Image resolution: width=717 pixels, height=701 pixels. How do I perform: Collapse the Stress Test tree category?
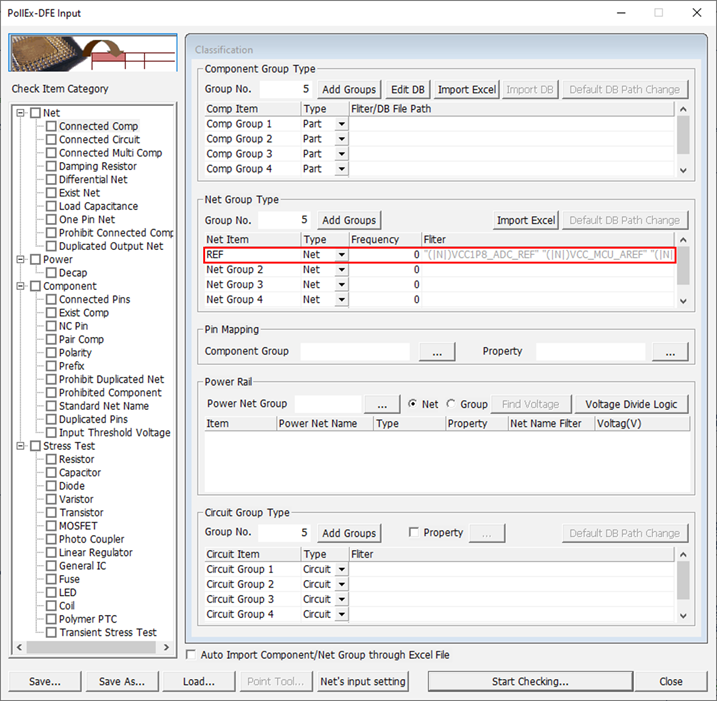tap(20, 446)
